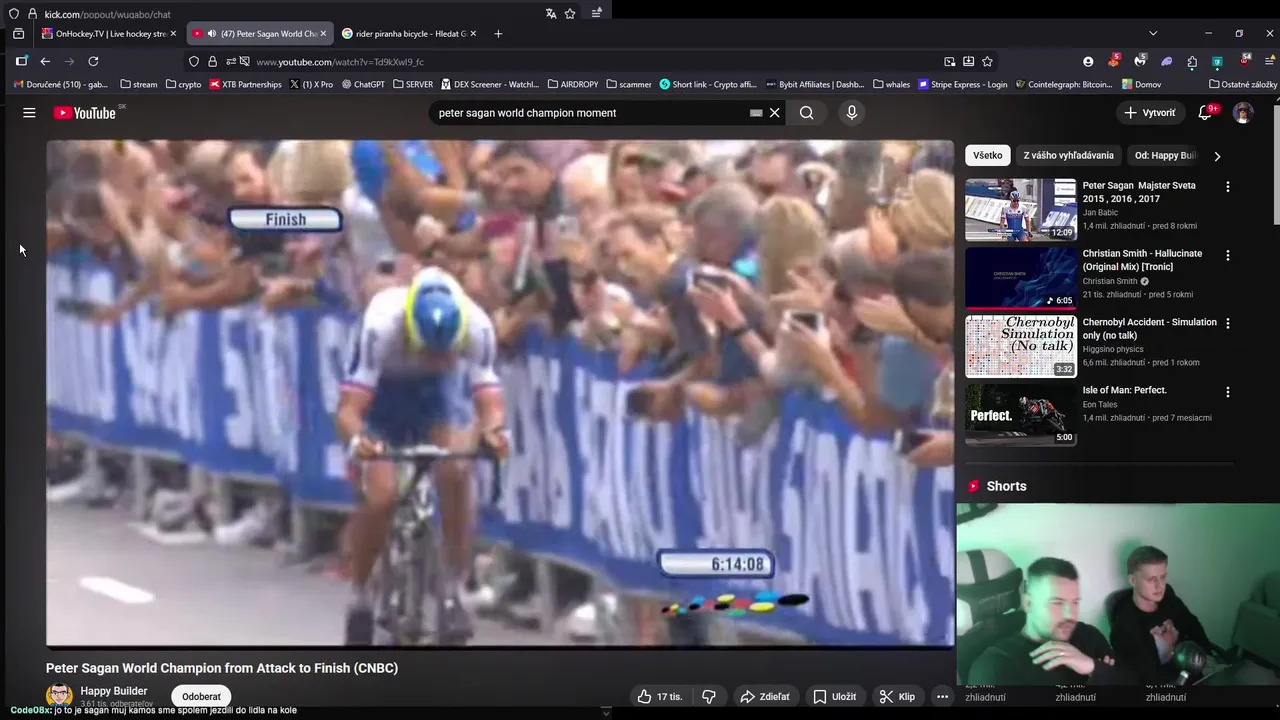1280x720 pixels.
Task: Open the Isle of Man: Perfect thumbnail
Action: coord(1020,415)
